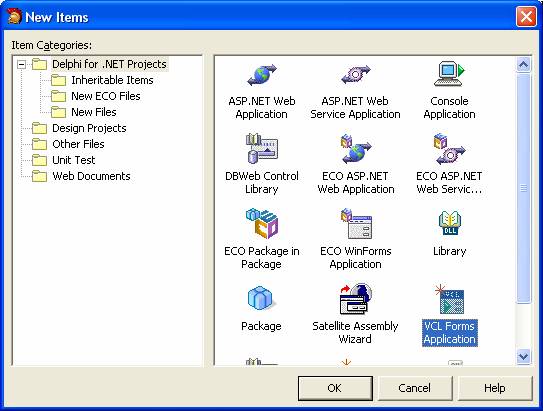Open the Inheritable Items category
This screenshot has width=543, height=411.
pos(112,80)
